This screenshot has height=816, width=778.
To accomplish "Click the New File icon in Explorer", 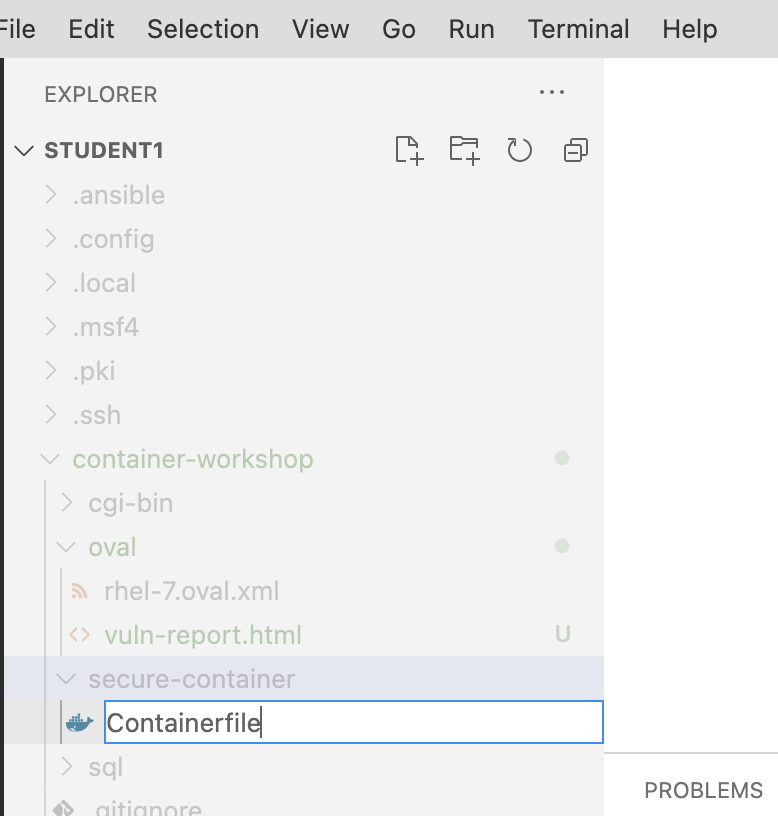I will pyautogui.click(x=408, y=149).
